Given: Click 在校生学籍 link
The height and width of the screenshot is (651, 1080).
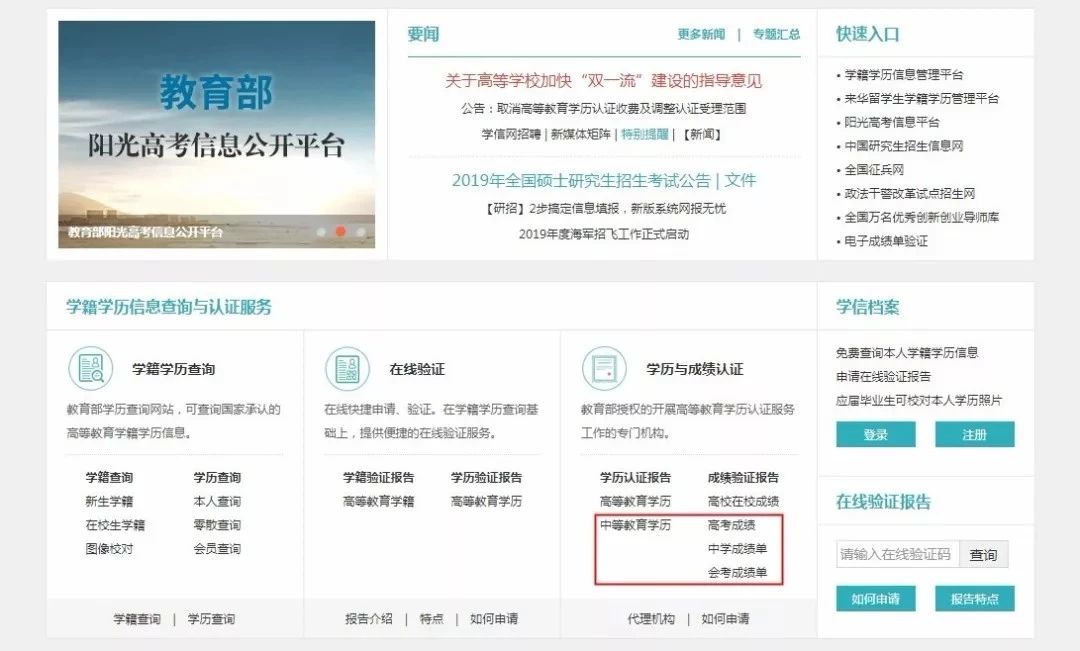Looking at the screenshot, I should (115, 525).
